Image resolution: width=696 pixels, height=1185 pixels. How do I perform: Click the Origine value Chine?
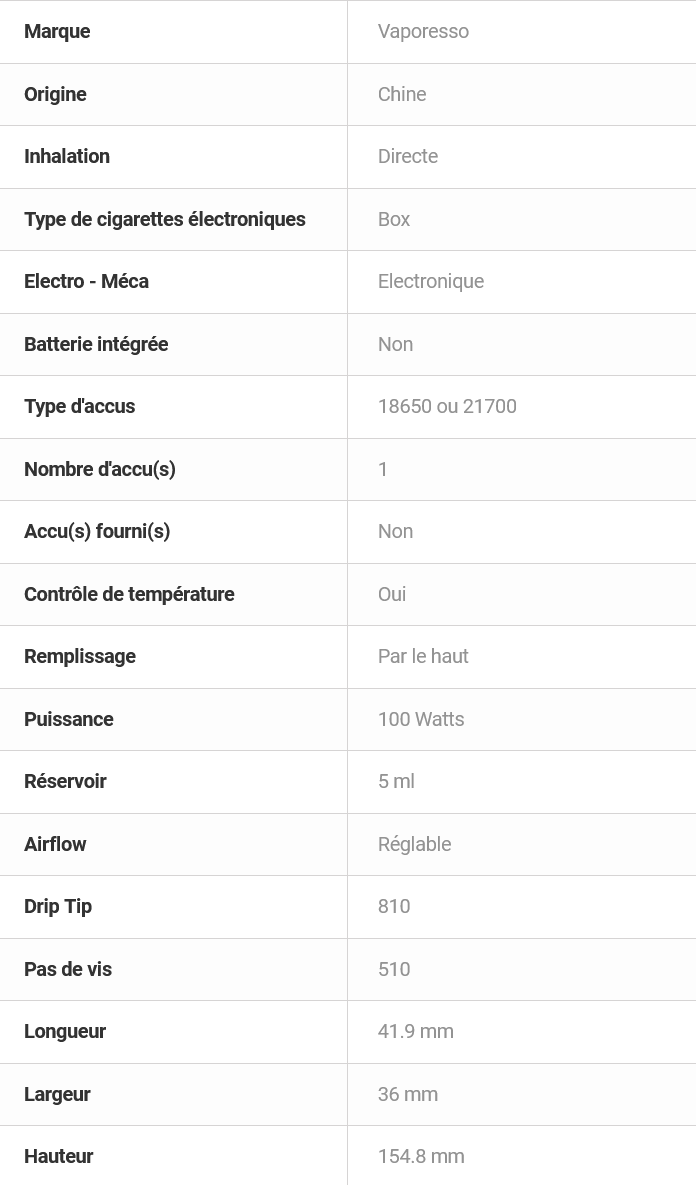pos(402,94)
